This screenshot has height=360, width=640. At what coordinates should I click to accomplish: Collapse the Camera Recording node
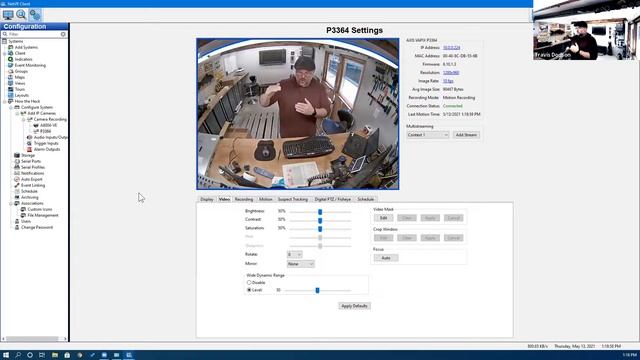coord(24,119)
